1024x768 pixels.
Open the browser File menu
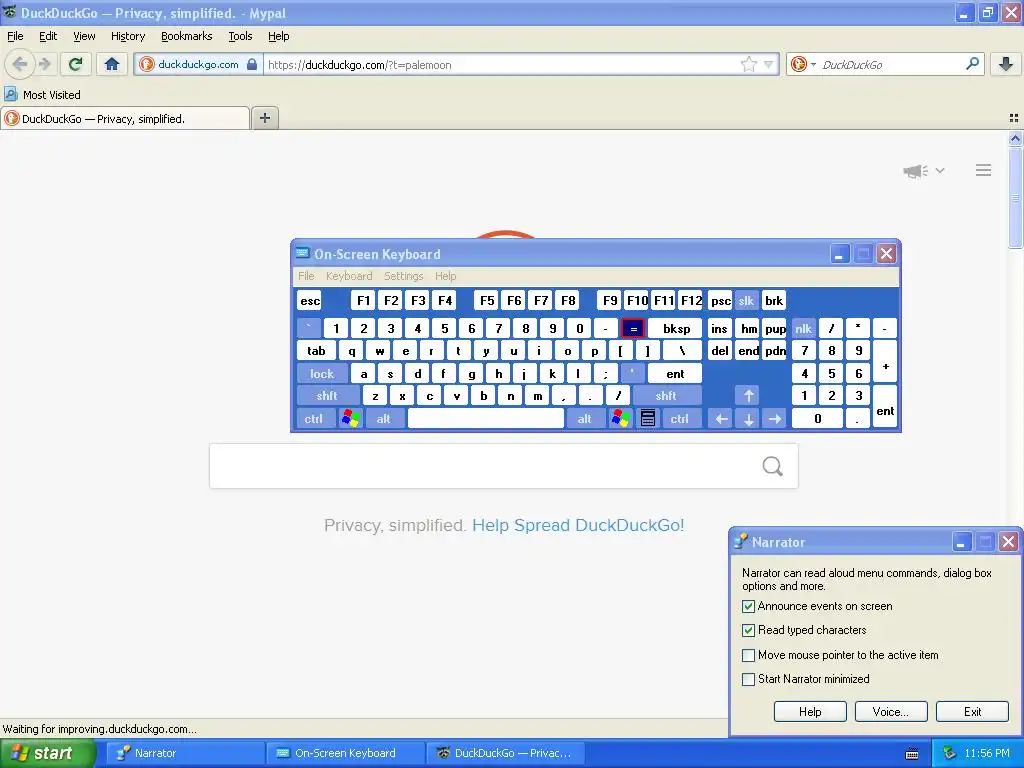click(x=15, y=36)
